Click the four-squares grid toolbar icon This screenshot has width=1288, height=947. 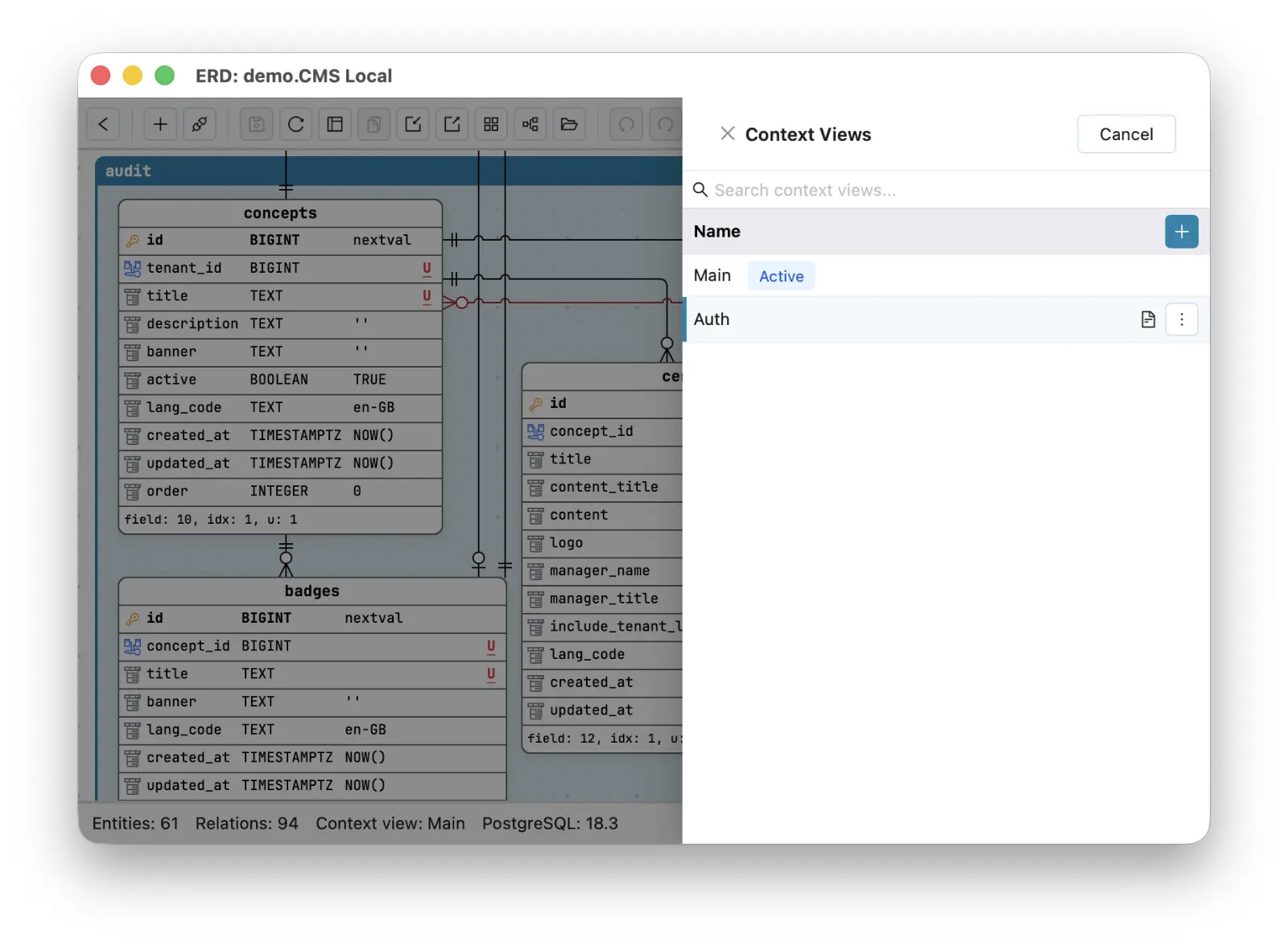pos(491,124)
